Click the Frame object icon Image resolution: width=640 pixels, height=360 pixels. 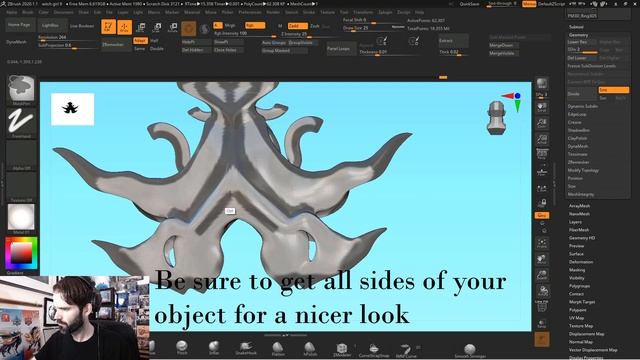(542, 243)
